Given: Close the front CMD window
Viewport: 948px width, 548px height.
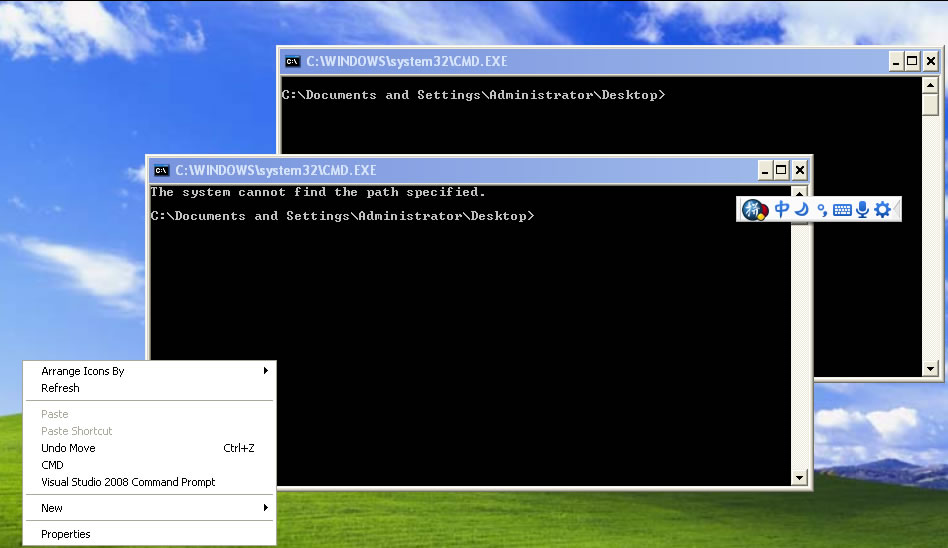Looking at the screenshot, I should pos(799,171).
